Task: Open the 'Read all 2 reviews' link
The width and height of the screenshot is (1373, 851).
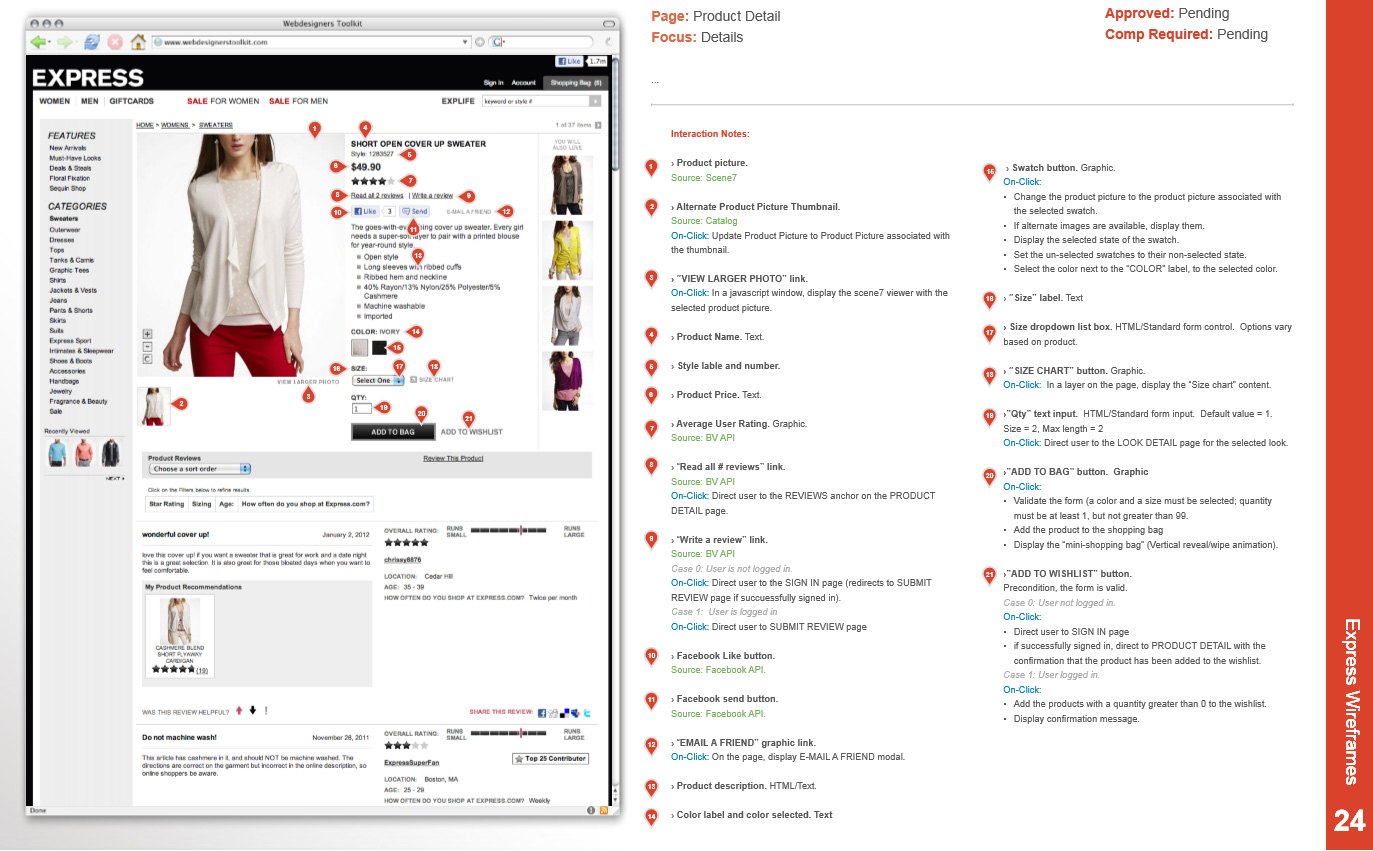Action: click(377, 196)
